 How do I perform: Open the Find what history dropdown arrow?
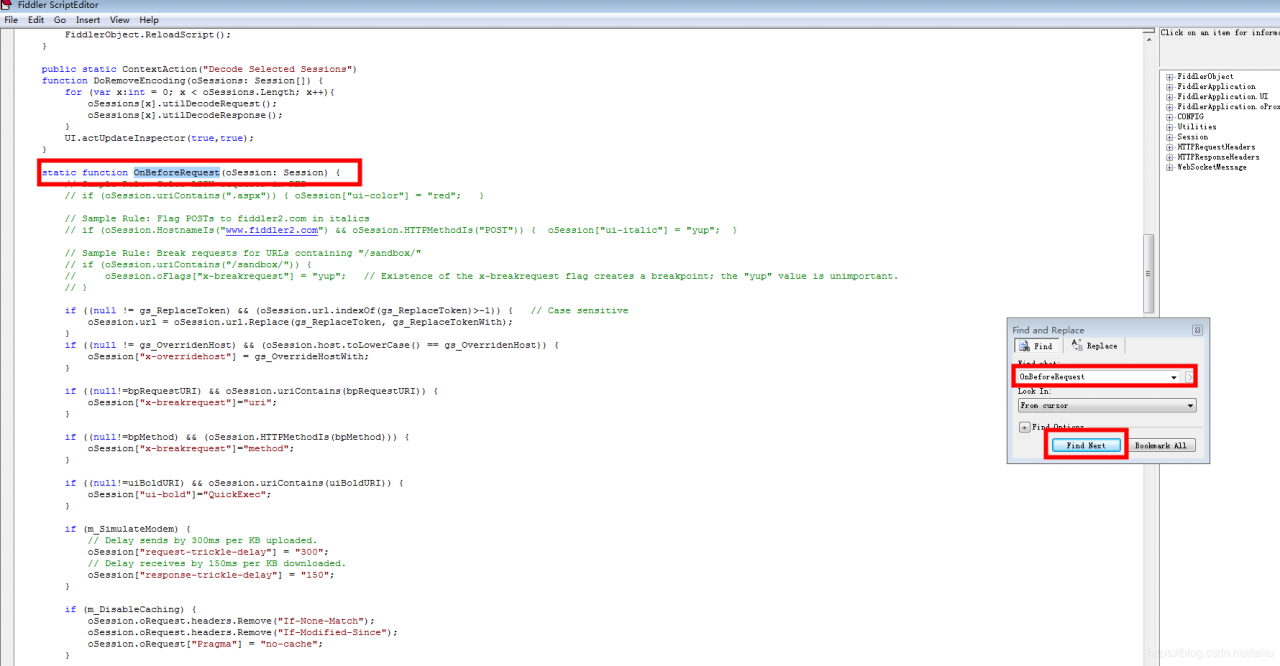[1174, 377]
